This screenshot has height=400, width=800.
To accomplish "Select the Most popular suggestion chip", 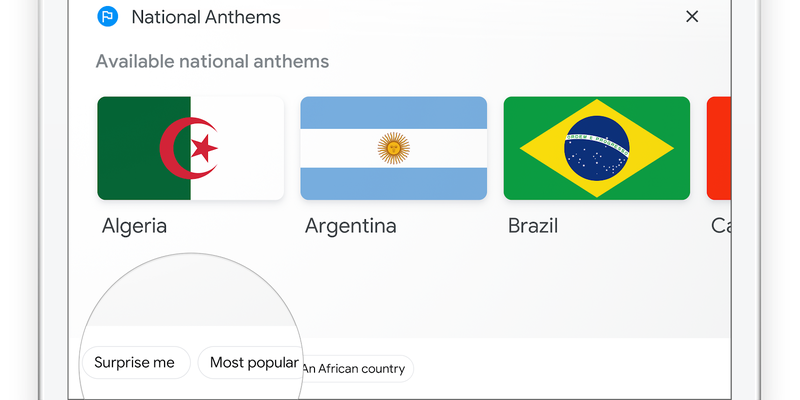I will 253,362.
